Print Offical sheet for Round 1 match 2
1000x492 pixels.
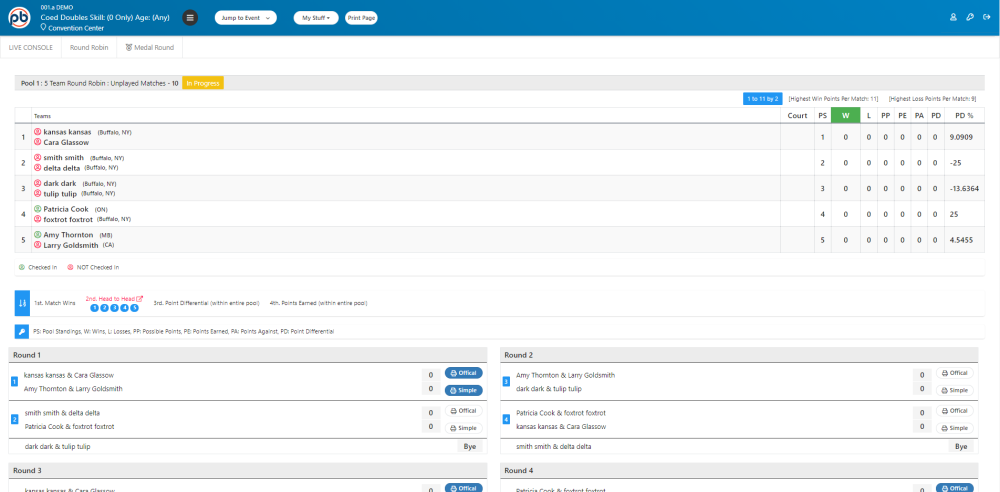click(x=464, y=411)
